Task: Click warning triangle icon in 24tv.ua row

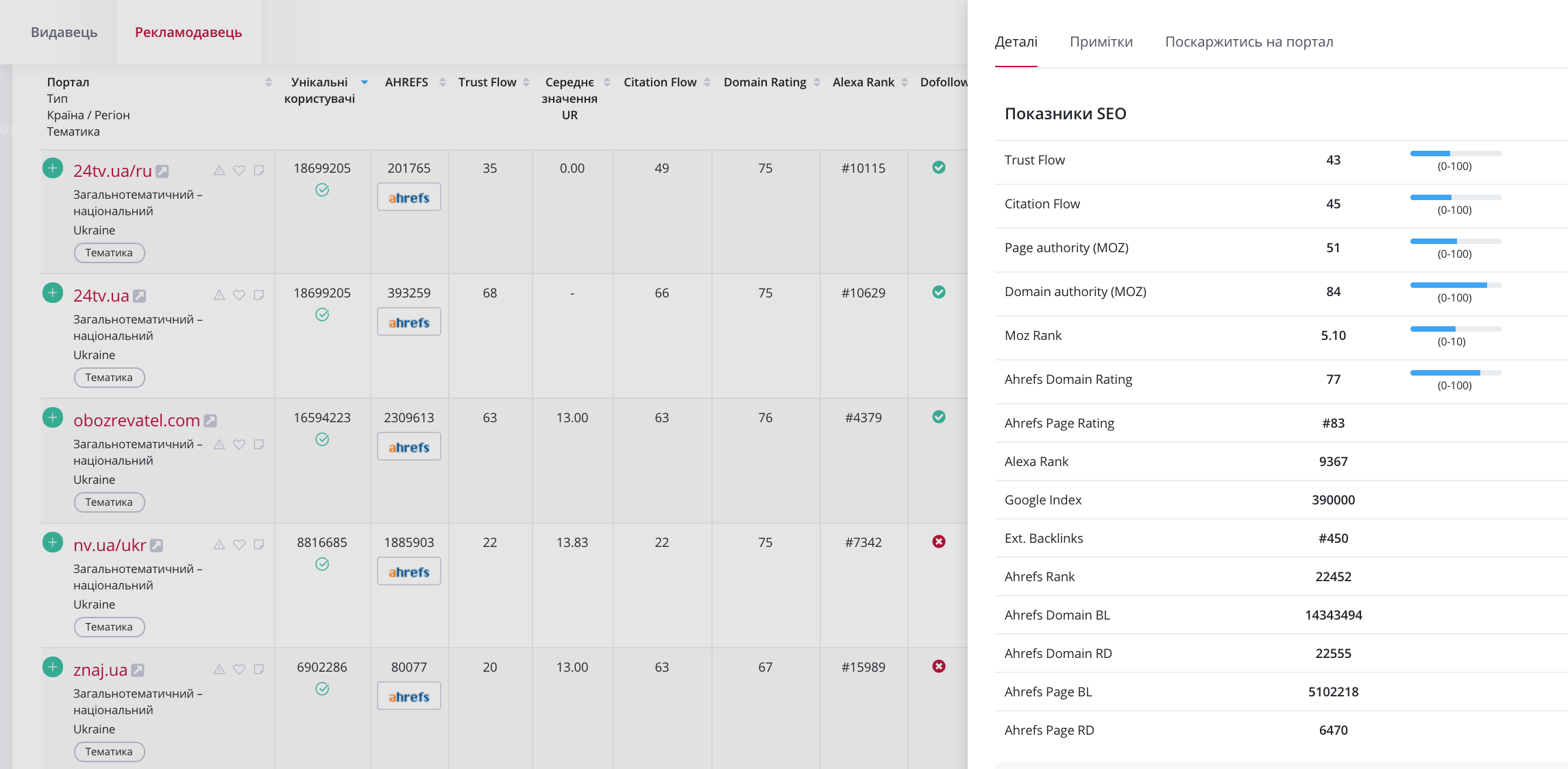Action: pyautogui.click(x=219, y=295)
